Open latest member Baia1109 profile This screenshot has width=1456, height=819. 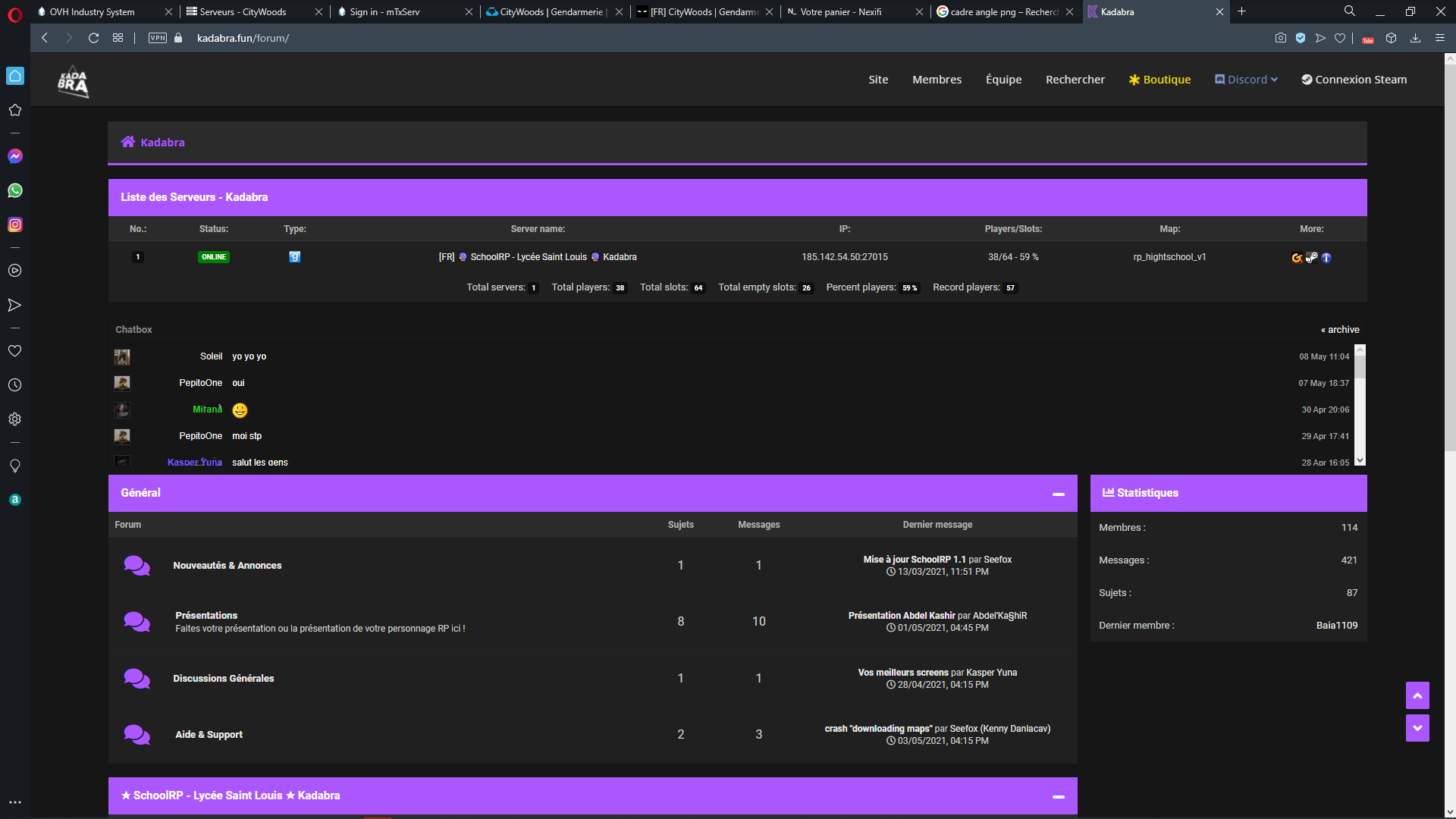[x=1337, y=626]
